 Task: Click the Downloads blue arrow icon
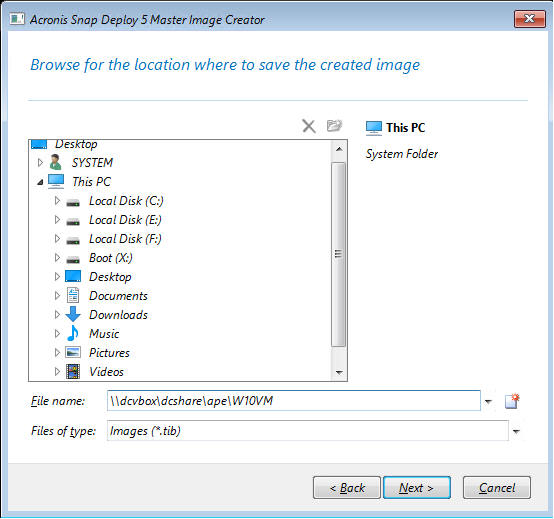pos(73,314)
